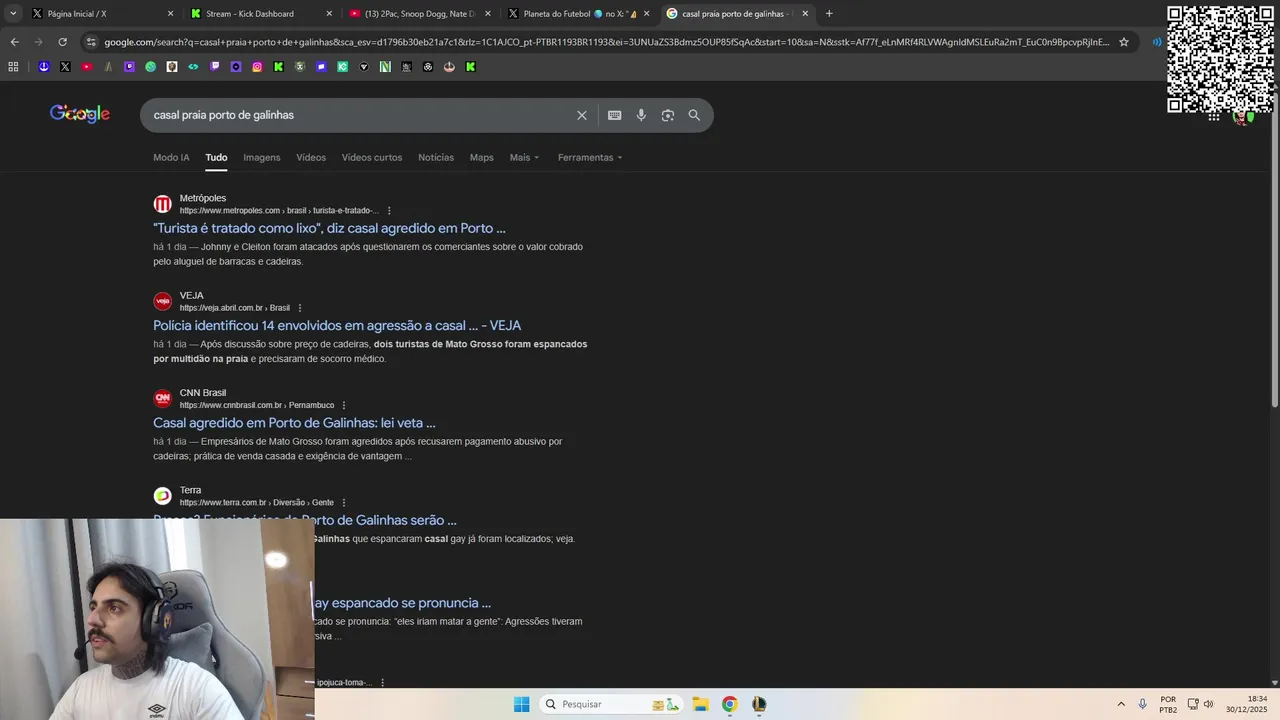
Task: Click the Metrópoles site favicon
Action: tap(162, 204)
